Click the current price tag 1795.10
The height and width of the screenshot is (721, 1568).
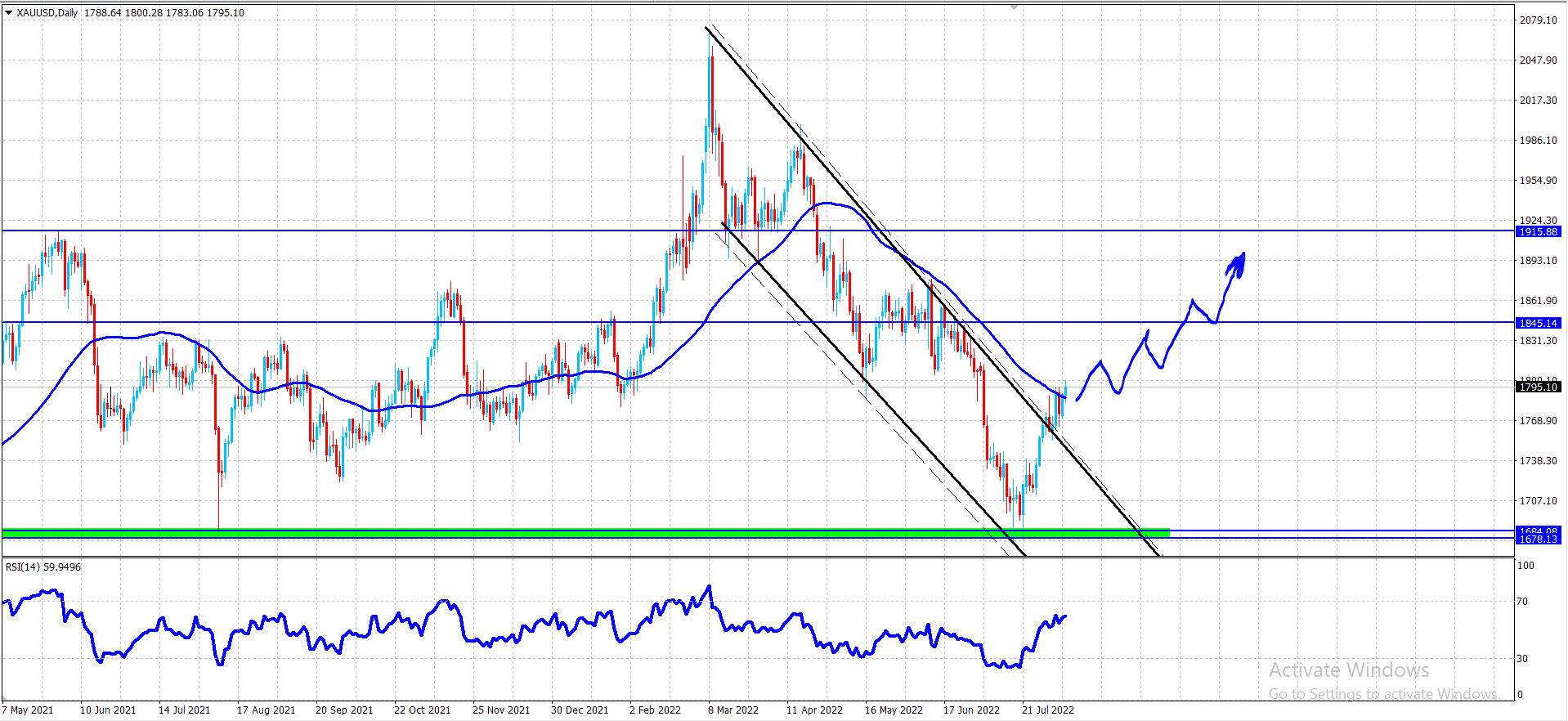click(1538, 387)
